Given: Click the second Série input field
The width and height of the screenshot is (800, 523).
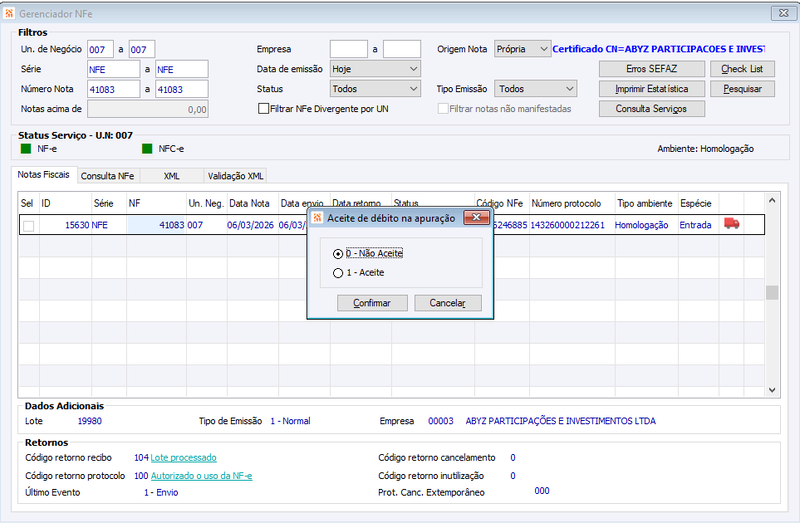Looking at the screenshot, I should pos(182,69).
